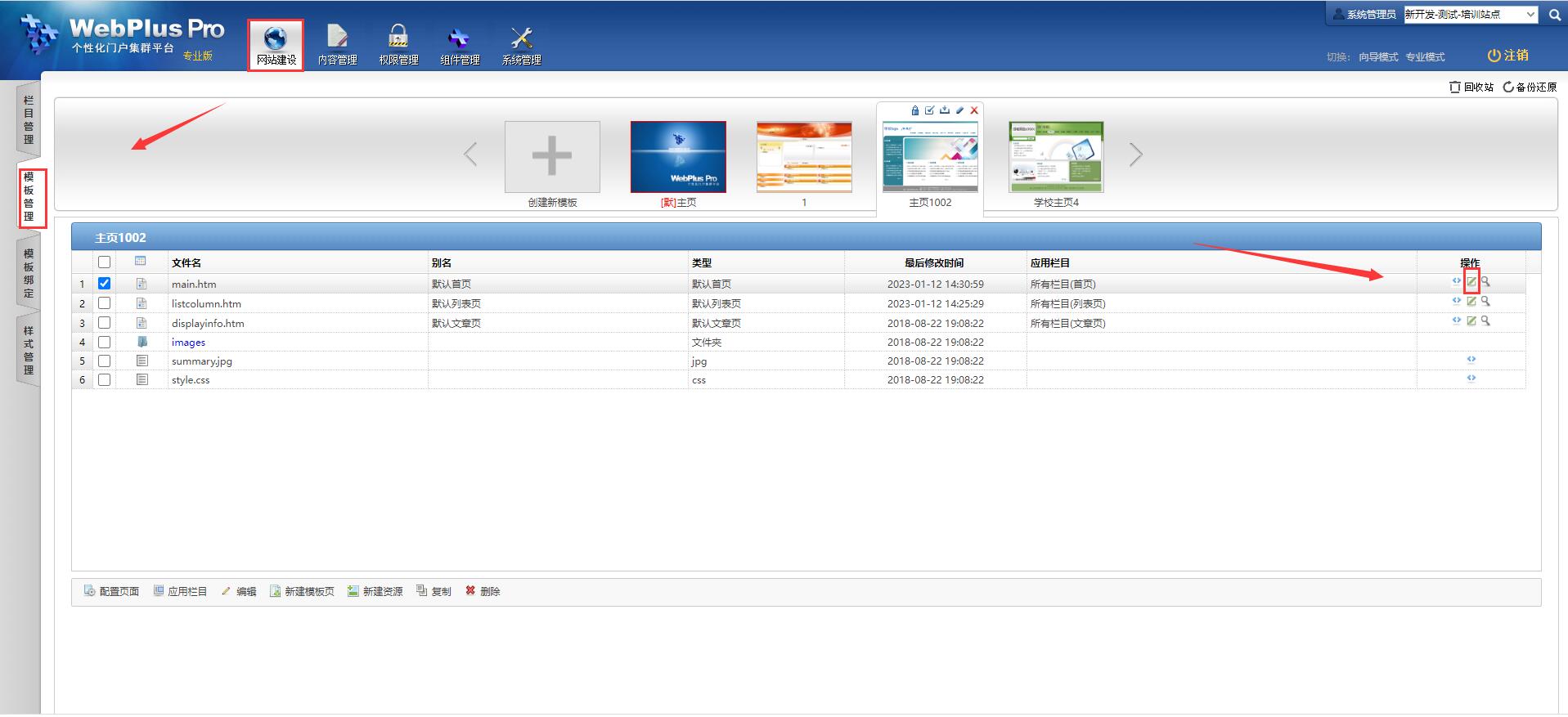Click the left arrow to scroll templates
The image size is (1568, 717).
(470, 155)
